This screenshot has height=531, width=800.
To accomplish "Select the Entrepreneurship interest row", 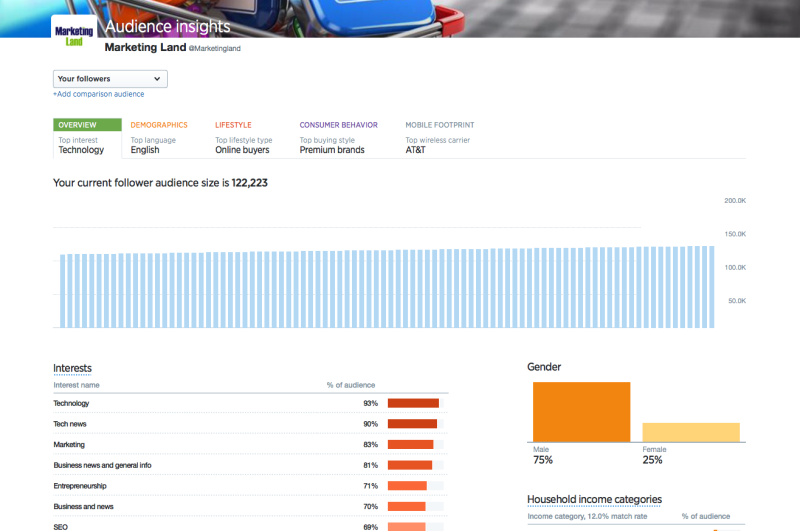I will (x=251, y=486).
